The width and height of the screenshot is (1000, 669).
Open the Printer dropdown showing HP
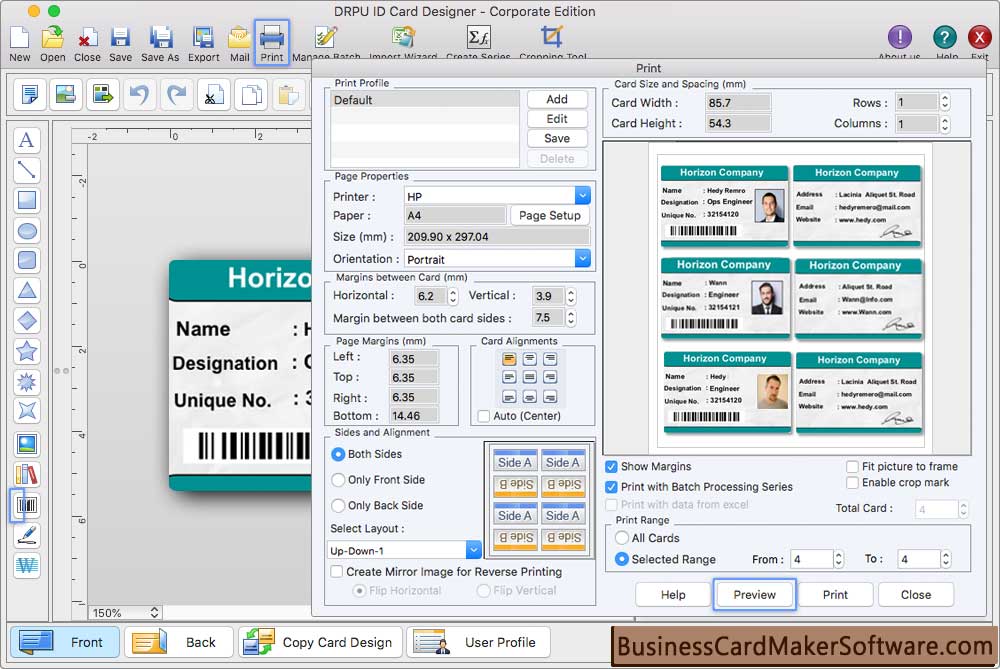pos(497,196)
